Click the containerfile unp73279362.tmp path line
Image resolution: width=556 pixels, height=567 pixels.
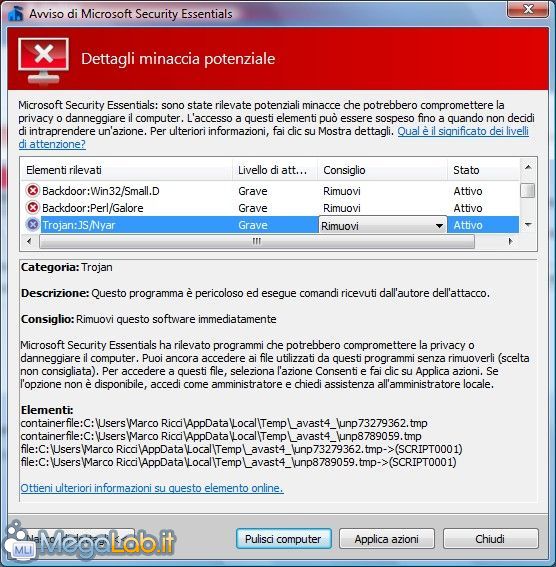pos(224,423)
